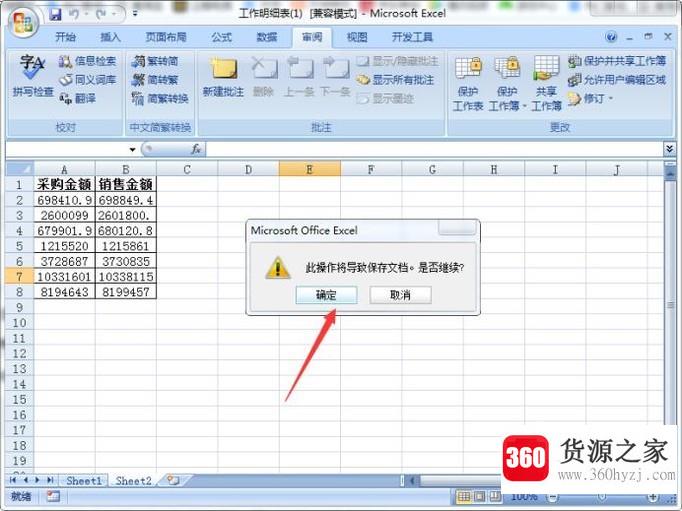Click 允许用户编辑区域
Image resolution: width=682 pixels, height=511 pixels.
617,80
